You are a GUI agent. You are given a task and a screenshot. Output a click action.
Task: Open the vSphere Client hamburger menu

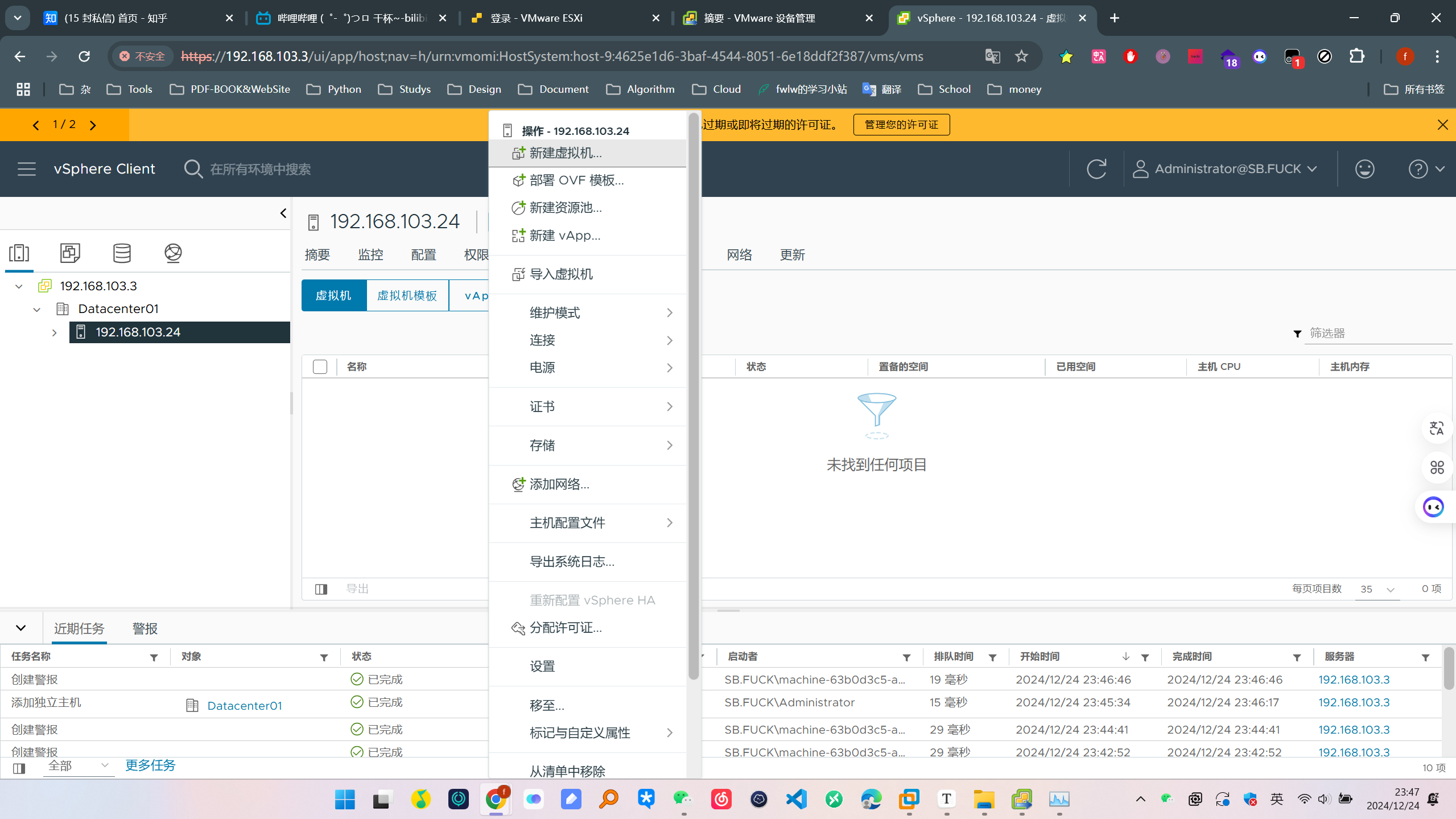pyautogui.click(x=26, y=169)
